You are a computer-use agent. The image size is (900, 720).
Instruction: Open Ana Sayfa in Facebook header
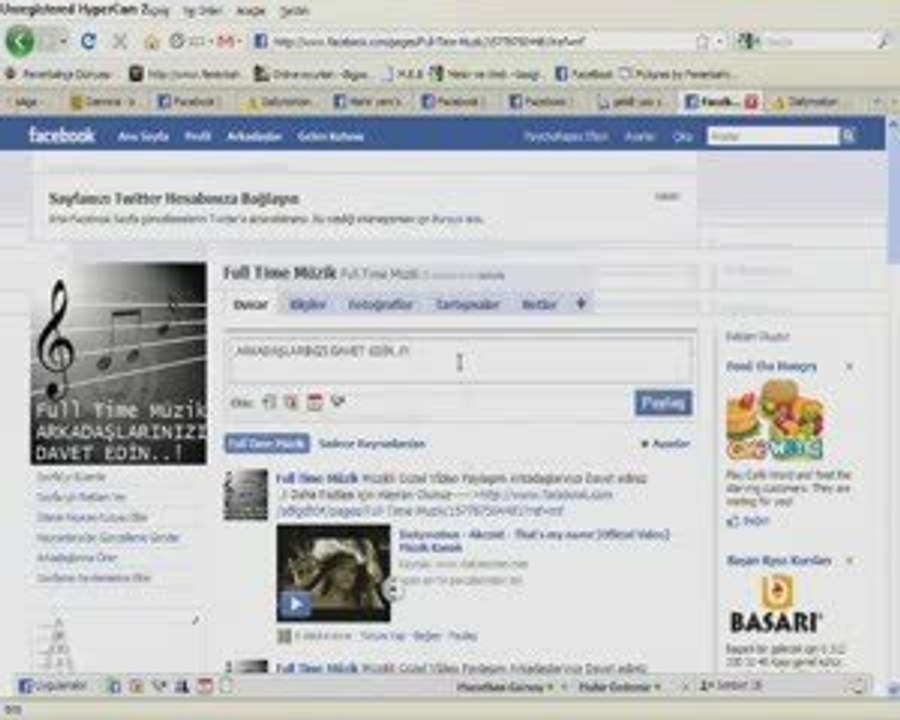click(x=143, y=136)
